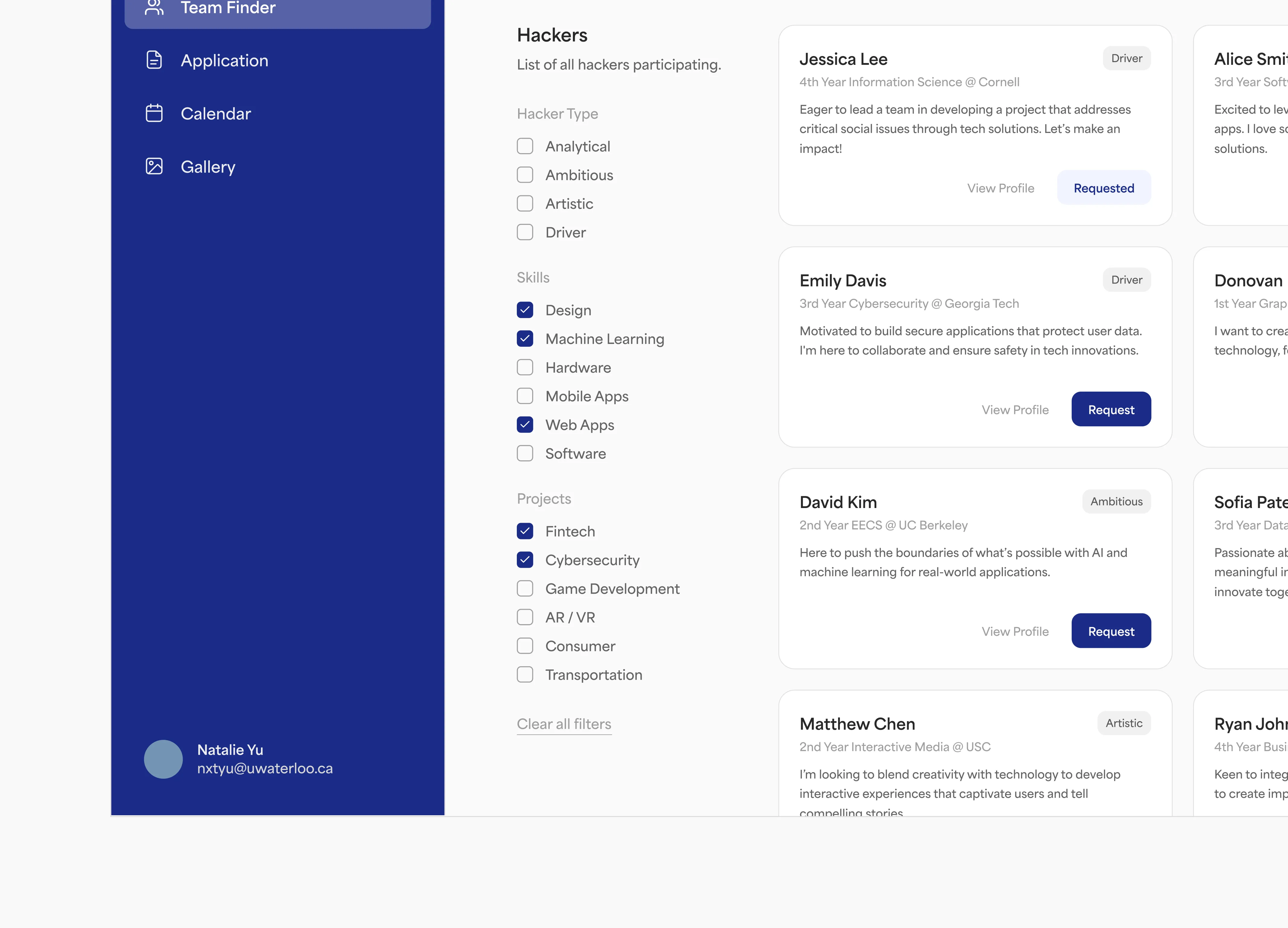Uncheck the Machine Learning skill filter
The height and width of the screenshot is (928, 1288).
pos(525,339)
